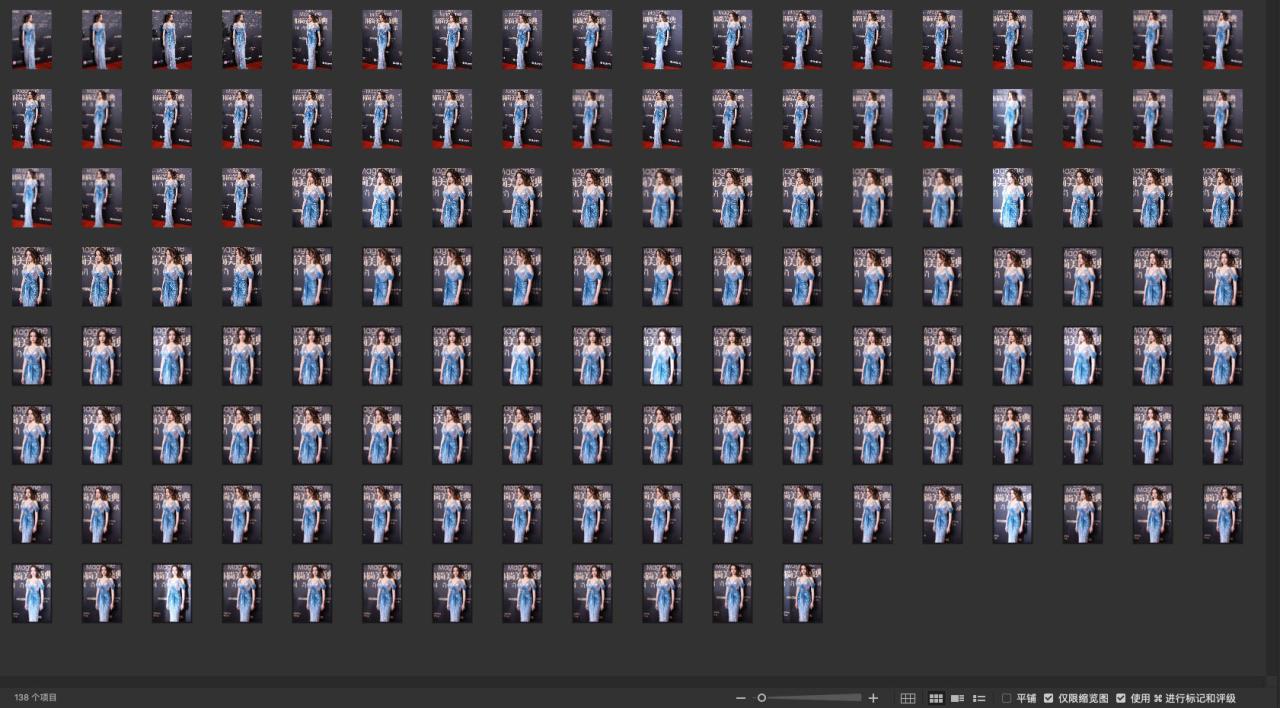Select the first thumbnail in the bottom row
The image size is (1280, 708).
(x=32, y=593)
